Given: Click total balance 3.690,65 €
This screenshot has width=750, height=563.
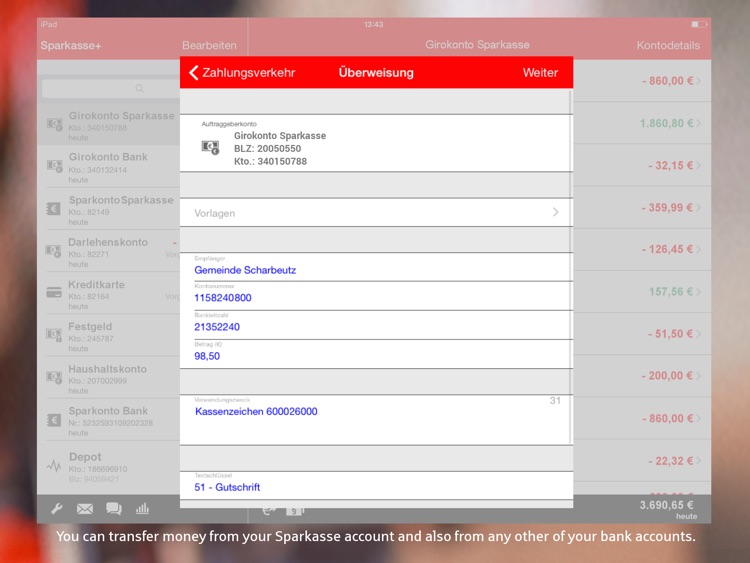Looking at the screenshot, I should point(668,505).
